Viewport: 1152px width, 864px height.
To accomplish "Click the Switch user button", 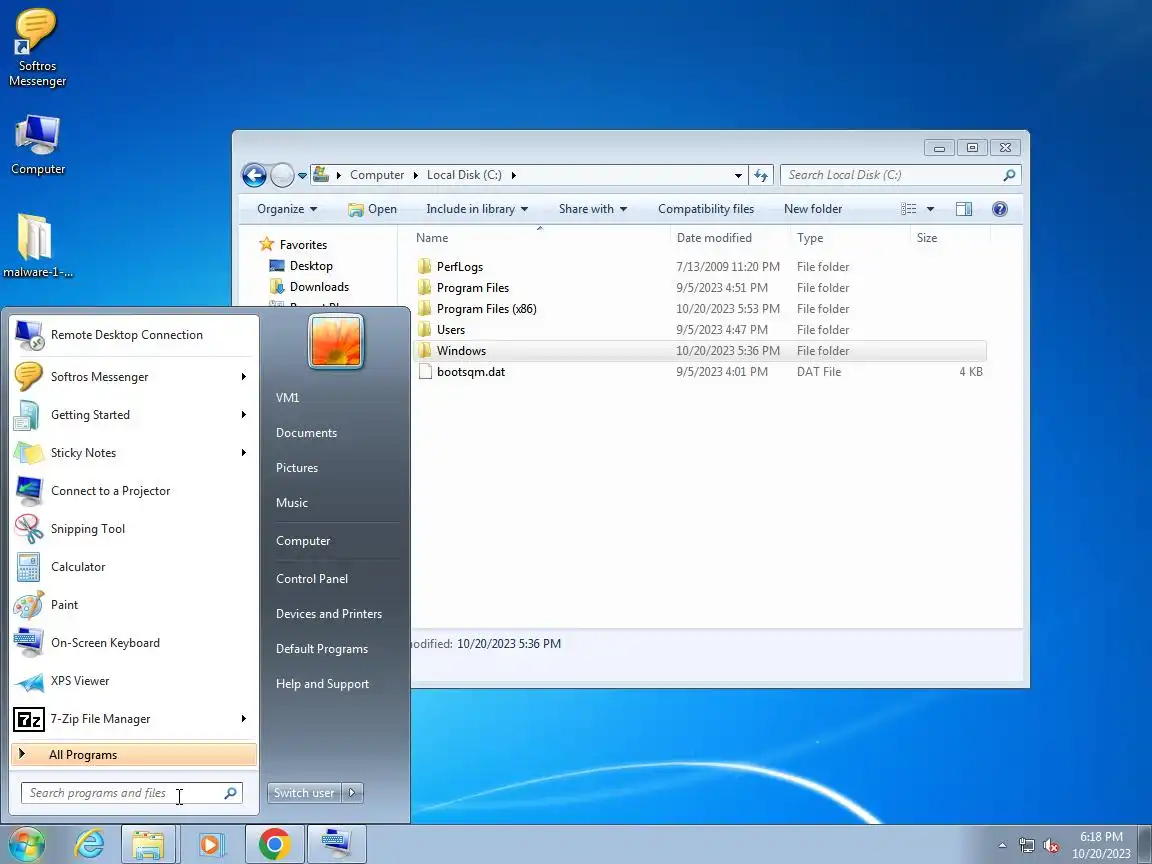I will point(304,793).
